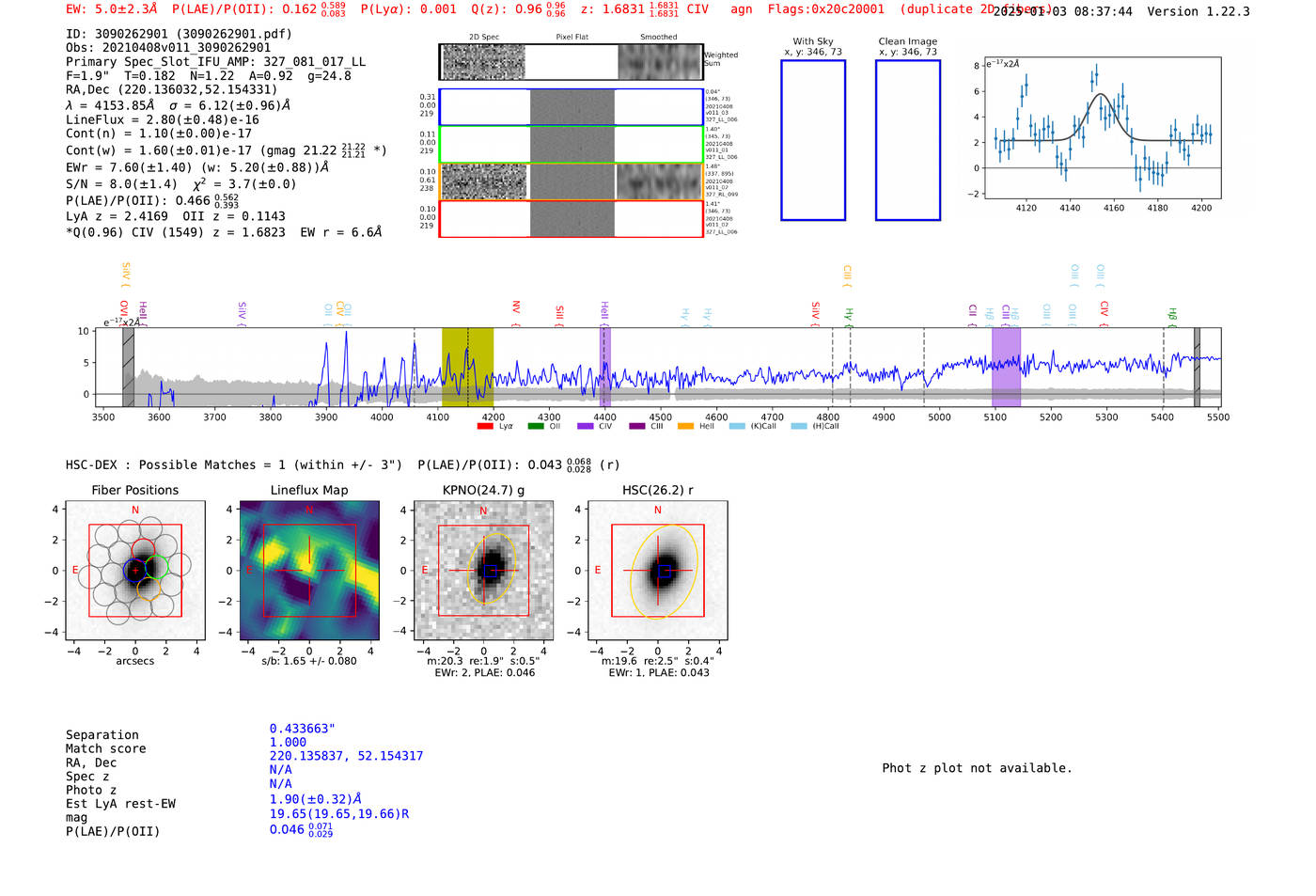Click the 'Smoothed' column heading

coord(659,38)
